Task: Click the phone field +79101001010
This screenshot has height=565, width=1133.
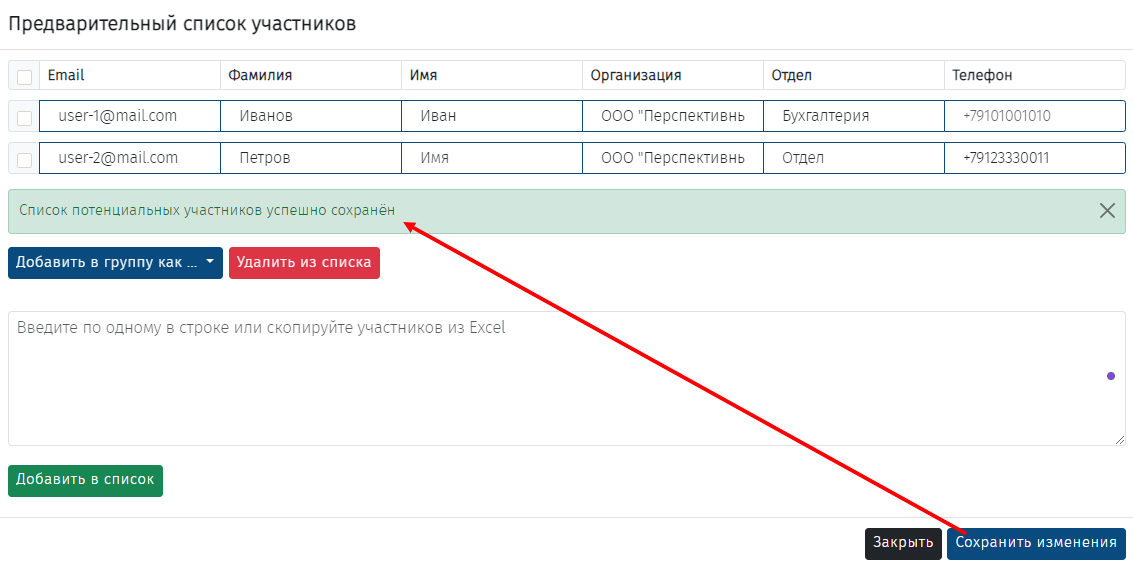Action: click(1034, 116)
